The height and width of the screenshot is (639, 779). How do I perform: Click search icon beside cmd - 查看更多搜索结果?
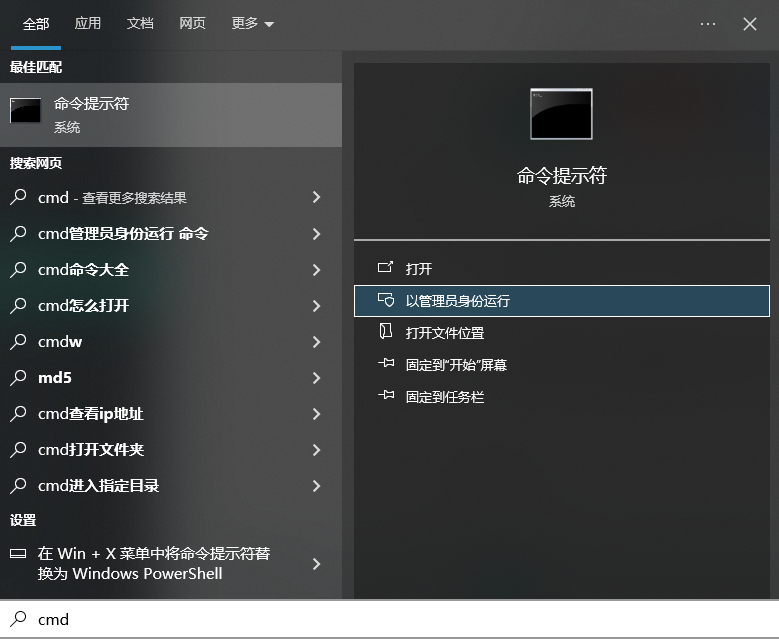click(18, 197)
